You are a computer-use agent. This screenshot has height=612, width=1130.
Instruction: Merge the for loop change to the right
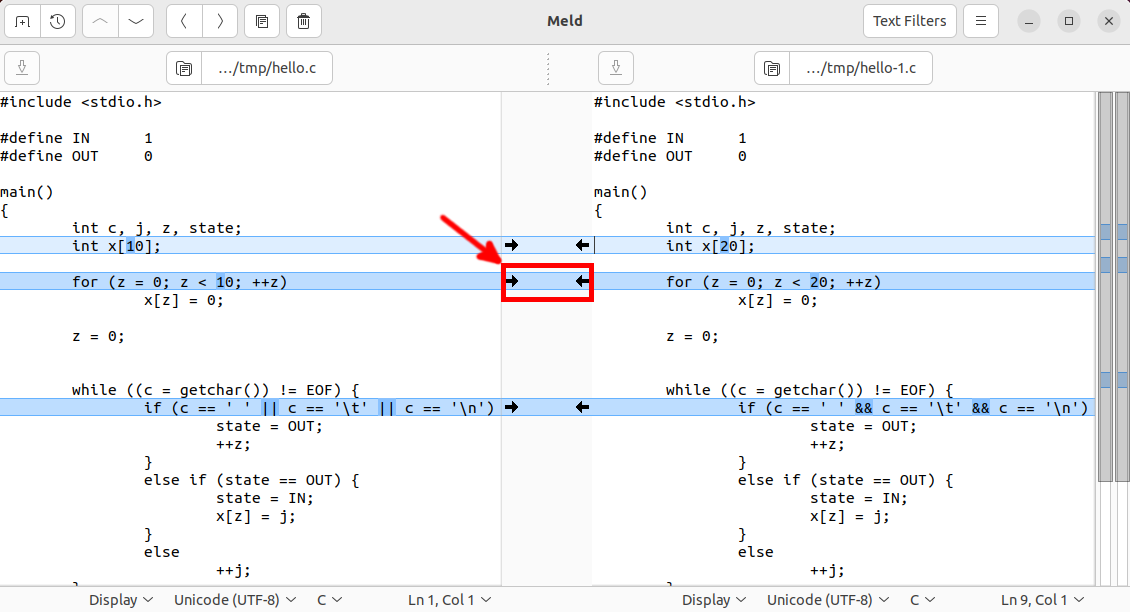coord(512,281)
